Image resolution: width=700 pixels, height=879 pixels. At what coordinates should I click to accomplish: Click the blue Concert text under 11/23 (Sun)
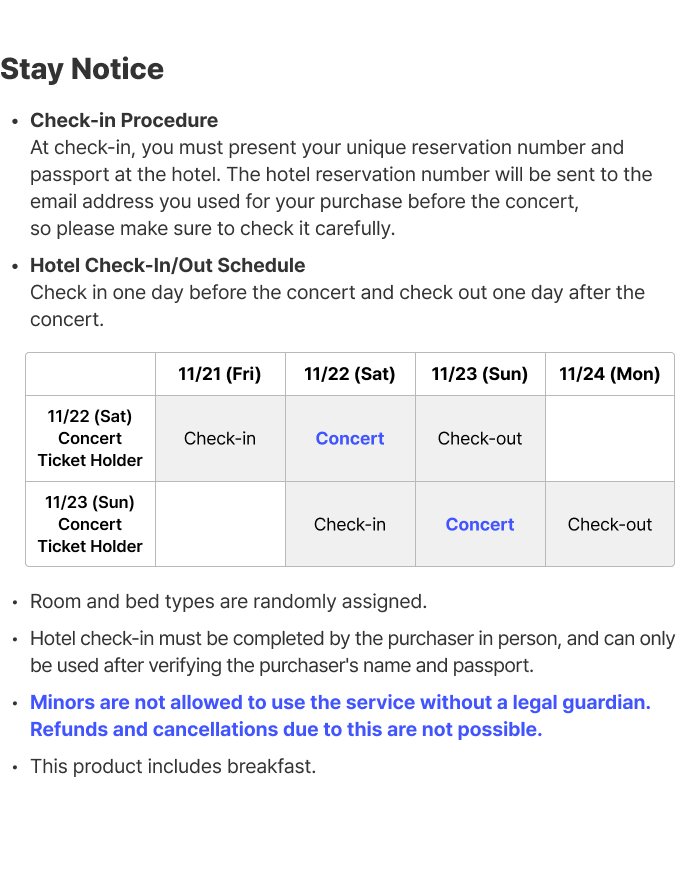pos(480,524)
